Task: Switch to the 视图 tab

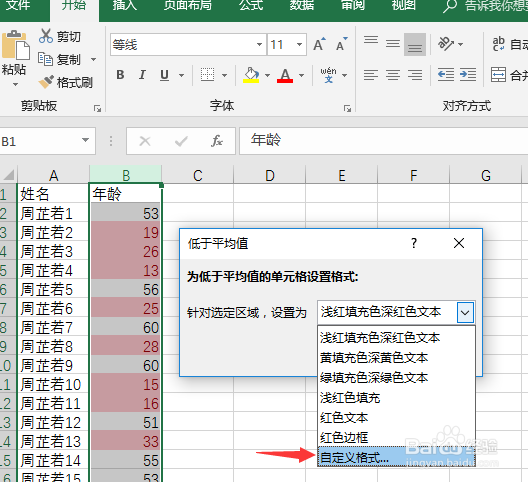Action: click(x=403, y=5)
